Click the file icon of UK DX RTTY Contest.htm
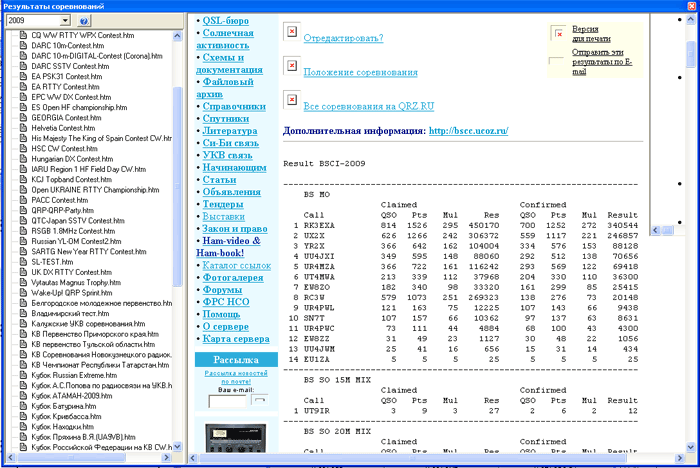This screenshot has height=468, width=700. tap(23, 272)
